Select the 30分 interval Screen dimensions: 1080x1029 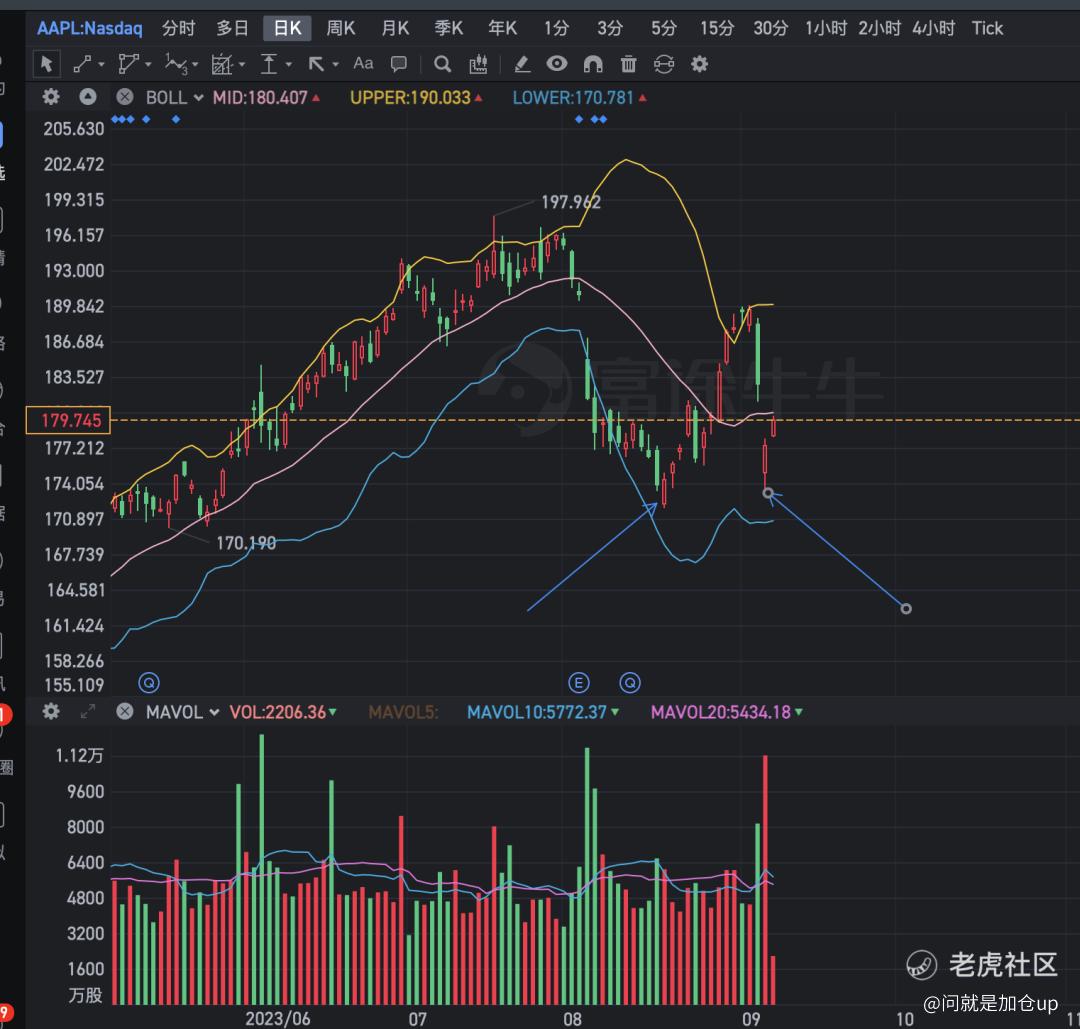point(770,28)
